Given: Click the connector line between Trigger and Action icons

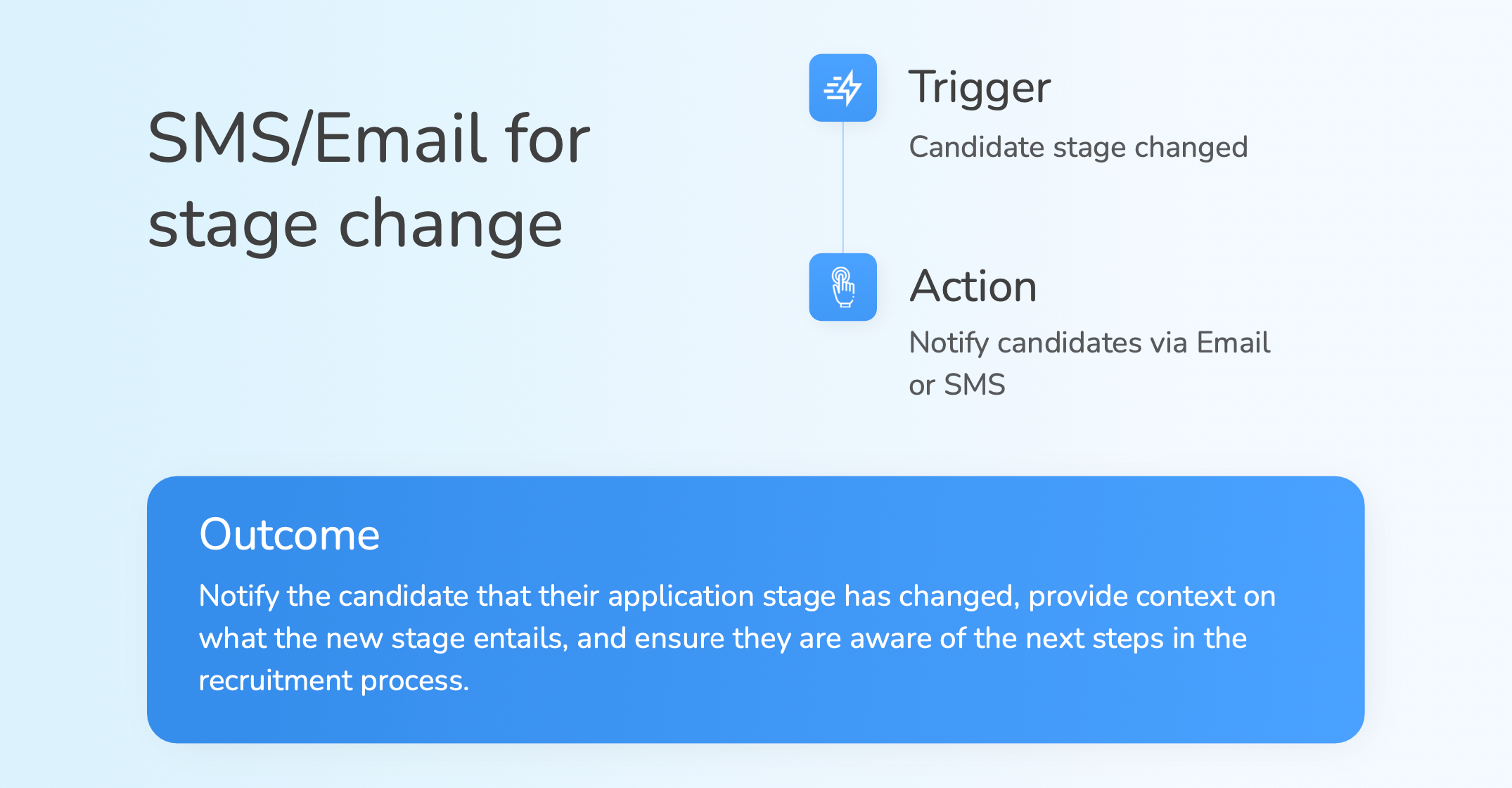Looking at the screenshot, I should pos(843,187).
